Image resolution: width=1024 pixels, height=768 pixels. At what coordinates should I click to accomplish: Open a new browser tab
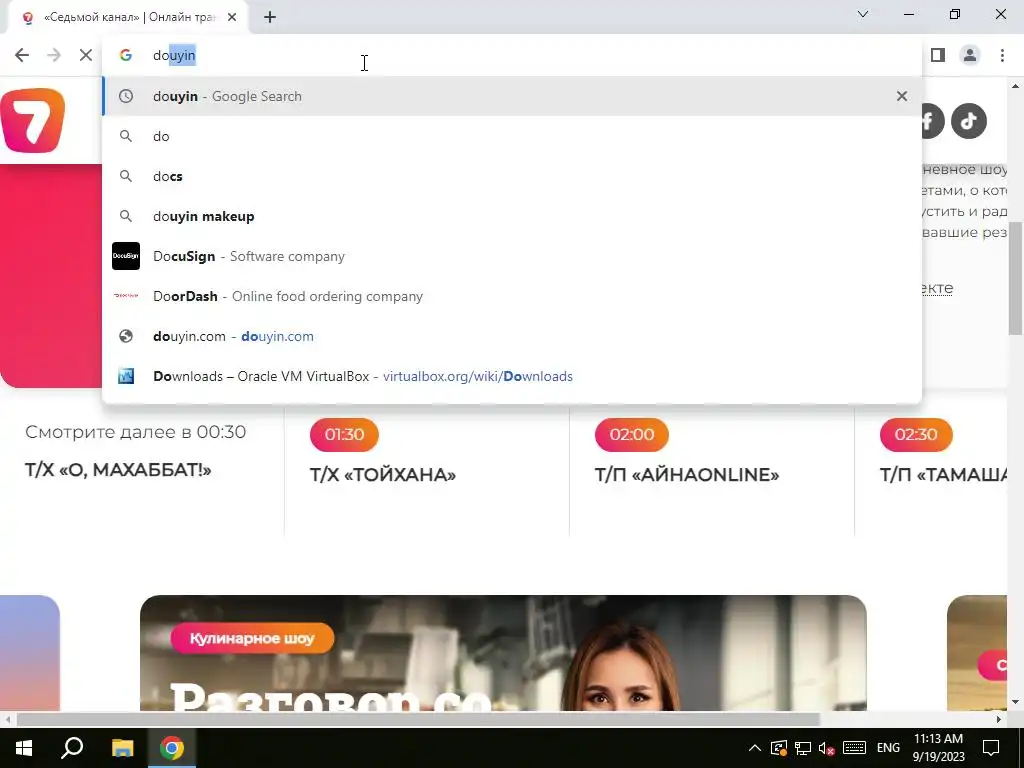[x=270, y=18]
